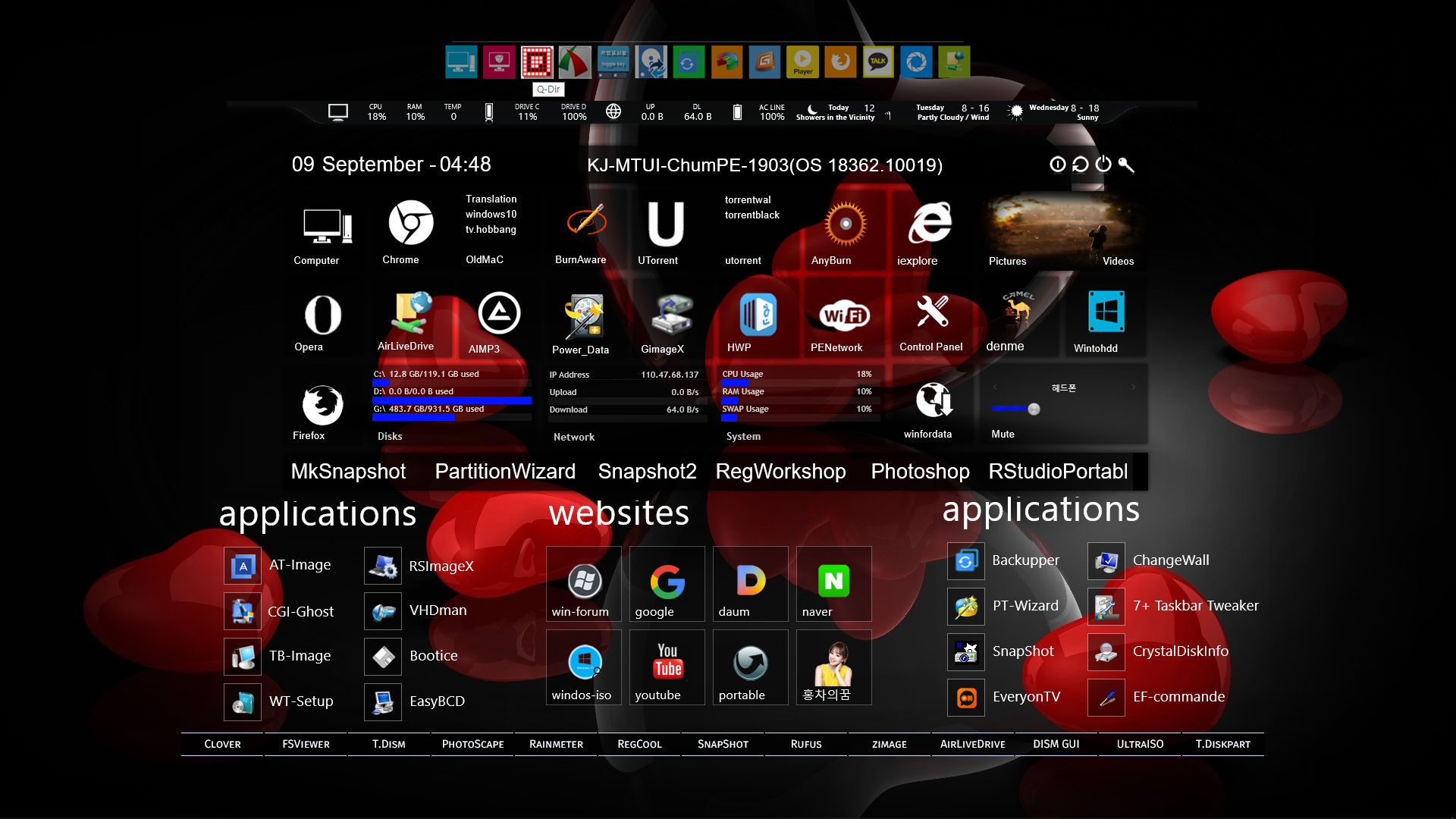Open MkSnapshot from the text bar
Image resolution: width=1456 pixels, height=819 pixels.
tap(348, 471)
